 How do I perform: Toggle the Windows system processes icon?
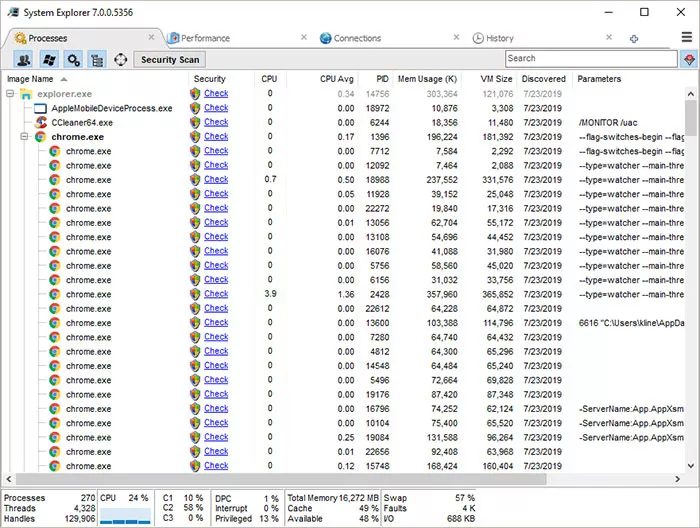click(x=49, y=59)
